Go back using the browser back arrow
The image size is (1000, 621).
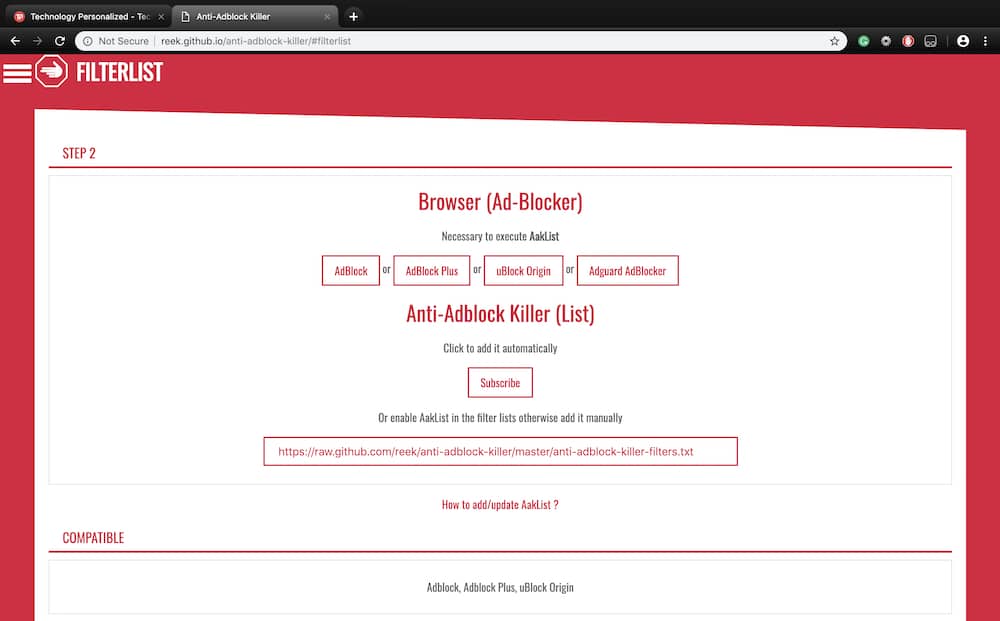tap(15, 41)
